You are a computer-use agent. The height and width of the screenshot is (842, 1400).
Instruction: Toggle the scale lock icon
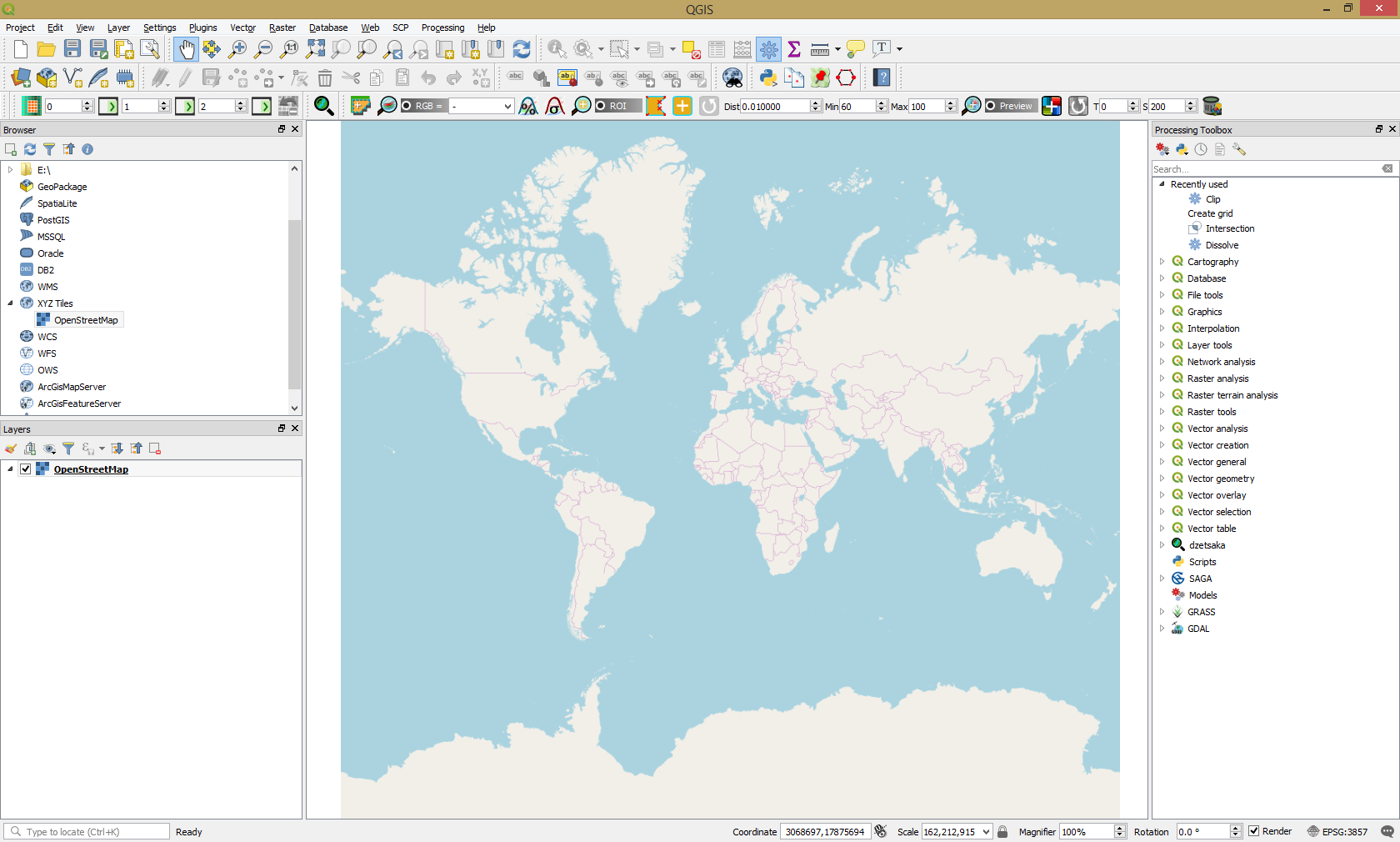tap(1002, 831)
